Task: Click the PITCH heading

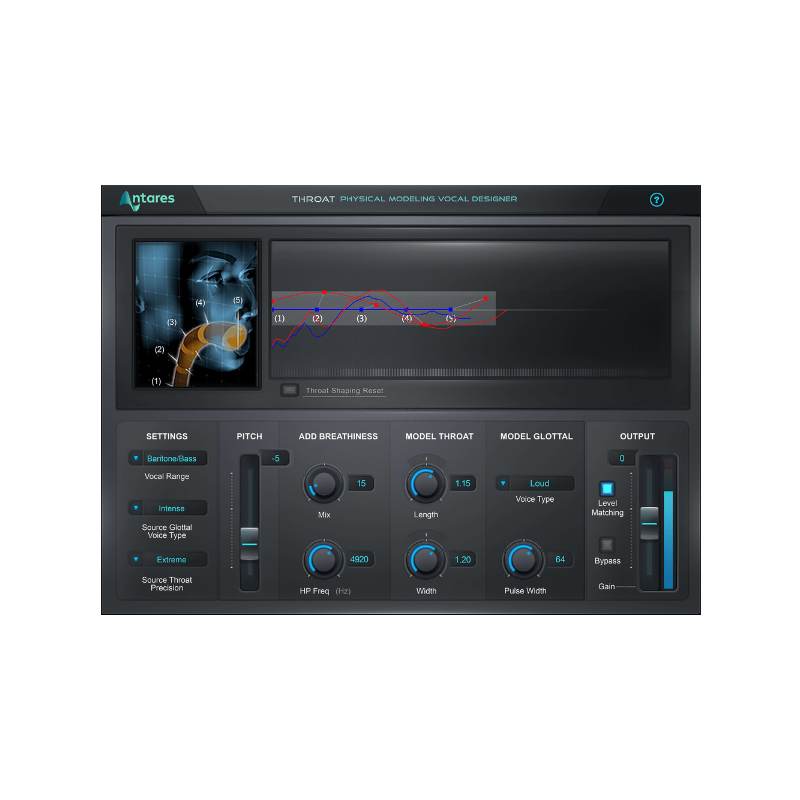Action: (249, 436)
